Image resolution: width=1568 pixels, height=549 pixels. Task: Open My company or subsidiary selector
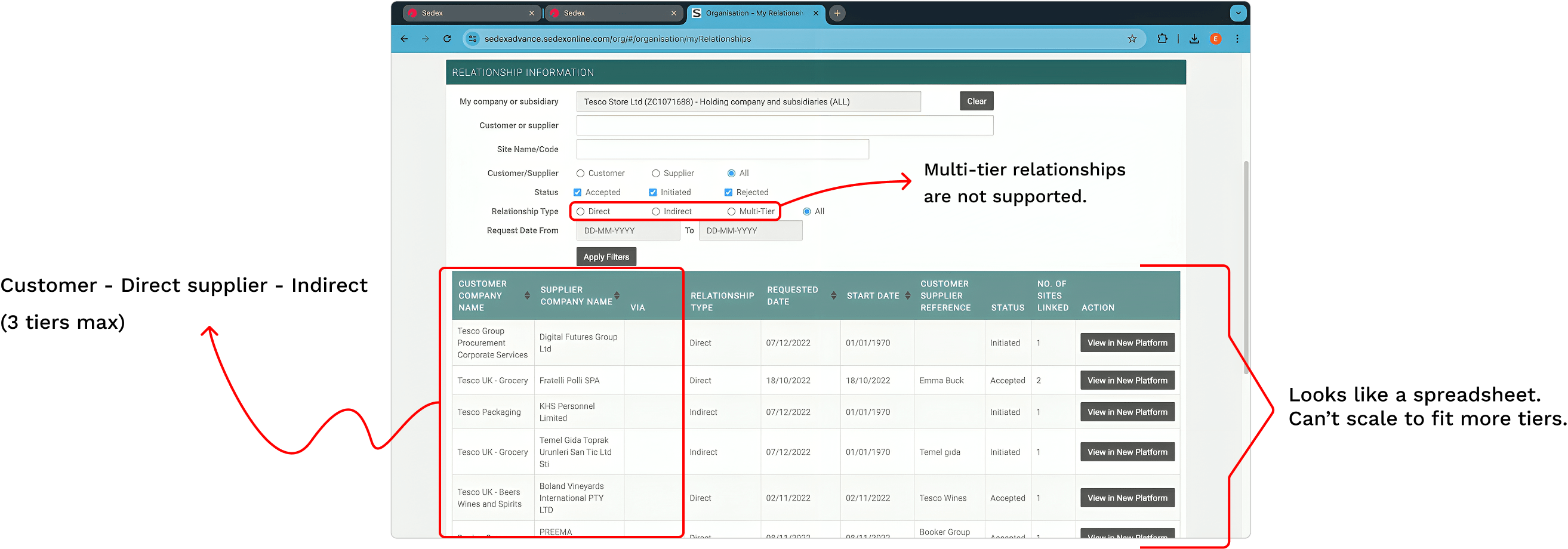click(x=748, y=101)
